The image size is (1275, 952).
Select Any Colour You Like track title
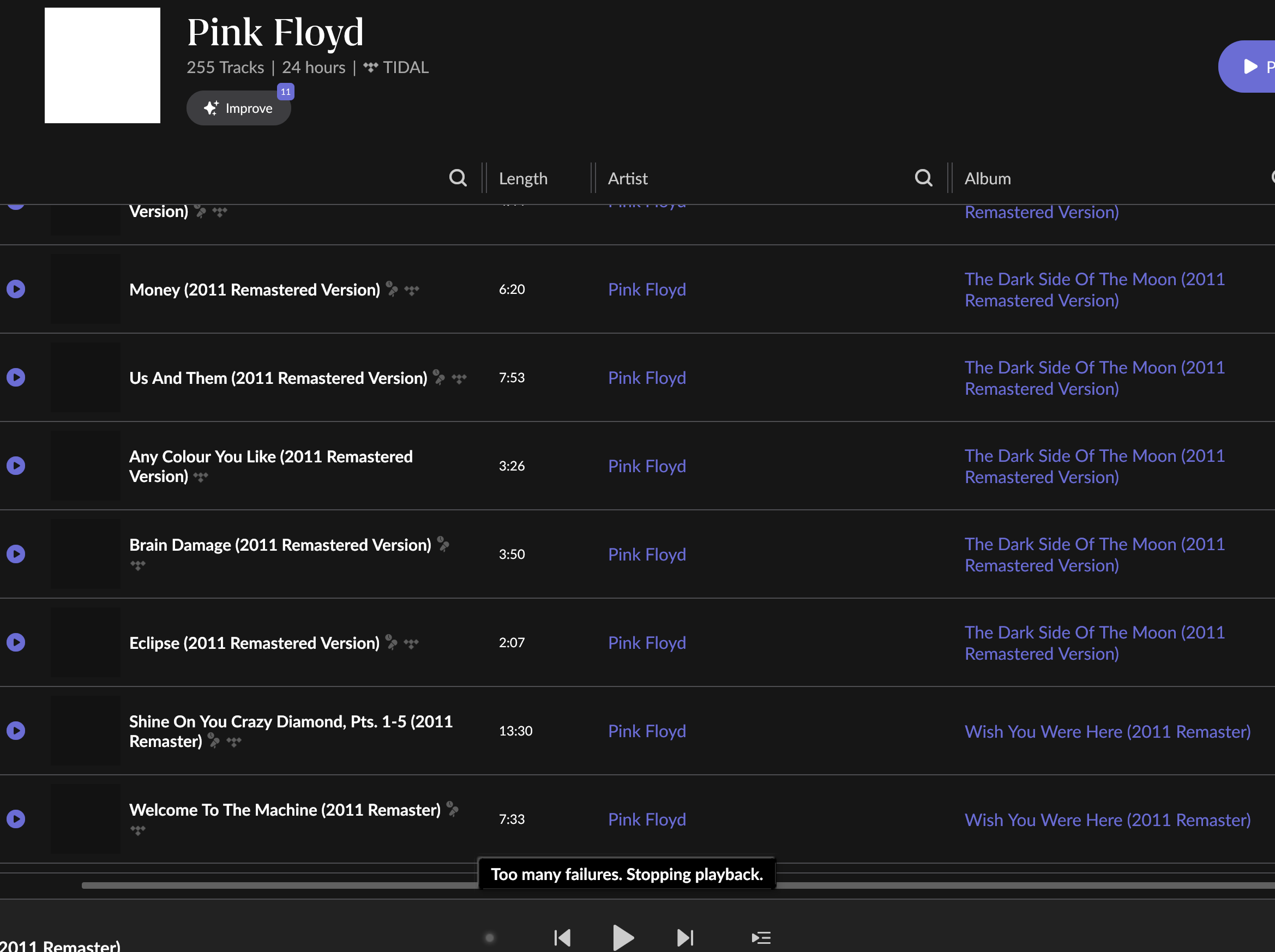271,466
